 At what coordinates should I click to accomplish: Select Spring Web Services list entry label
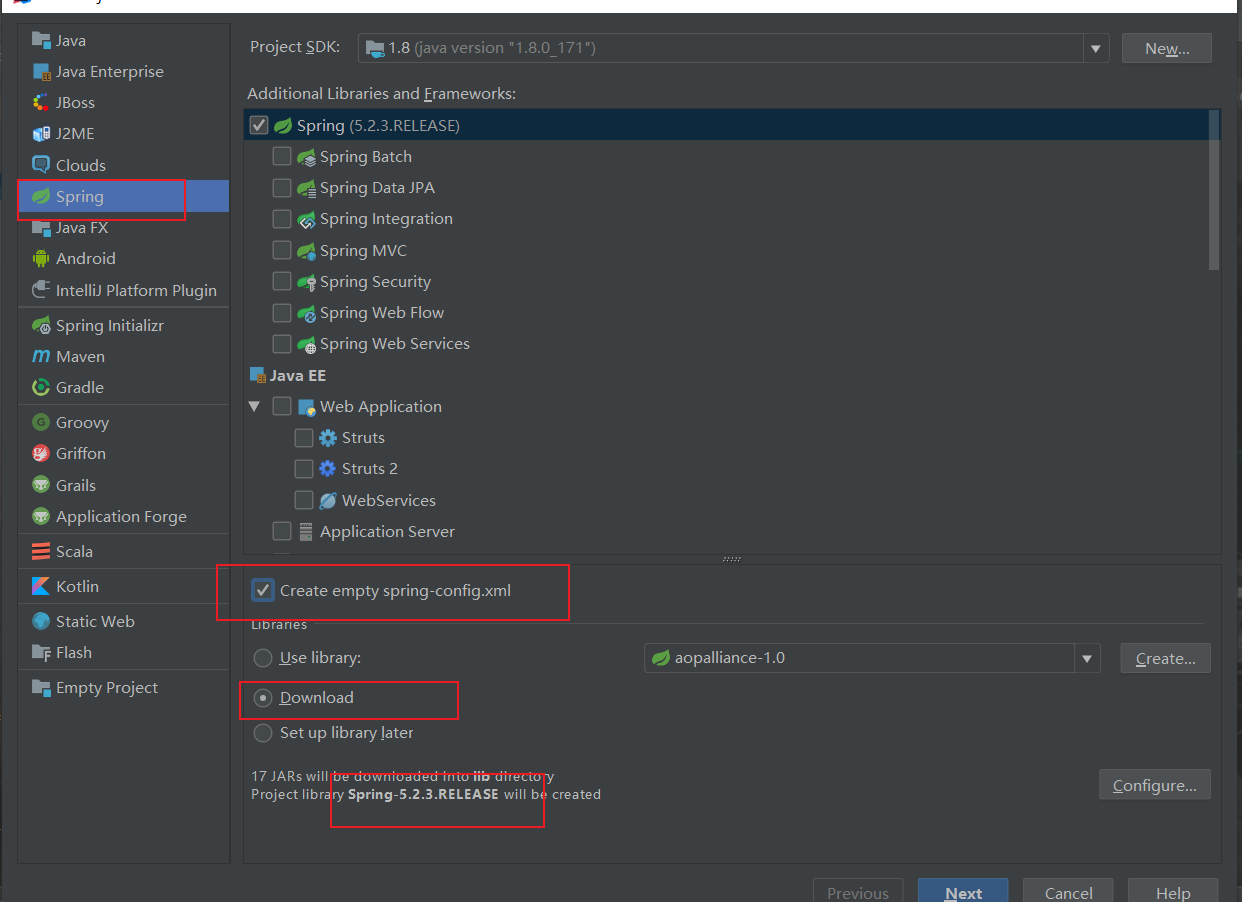[395, 344]
